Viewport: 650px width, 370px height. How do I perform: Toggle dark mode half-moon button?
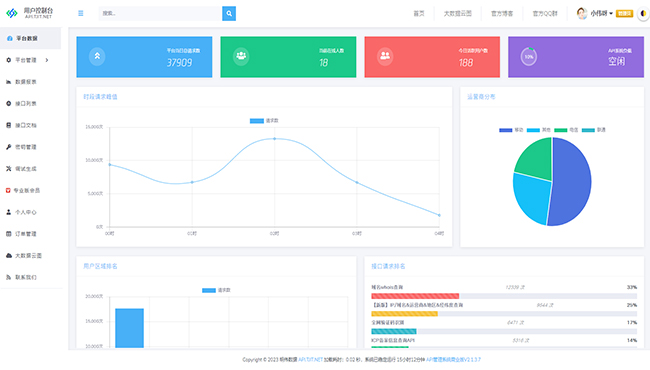click(643, 13)
